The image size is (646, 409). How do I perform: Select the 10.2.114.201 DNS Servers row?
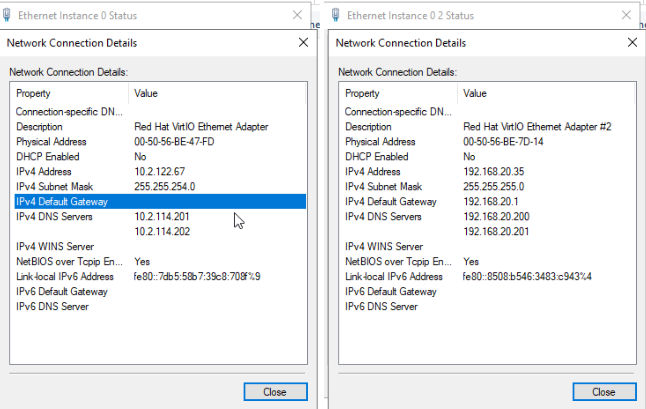click(x=160, y=216)
